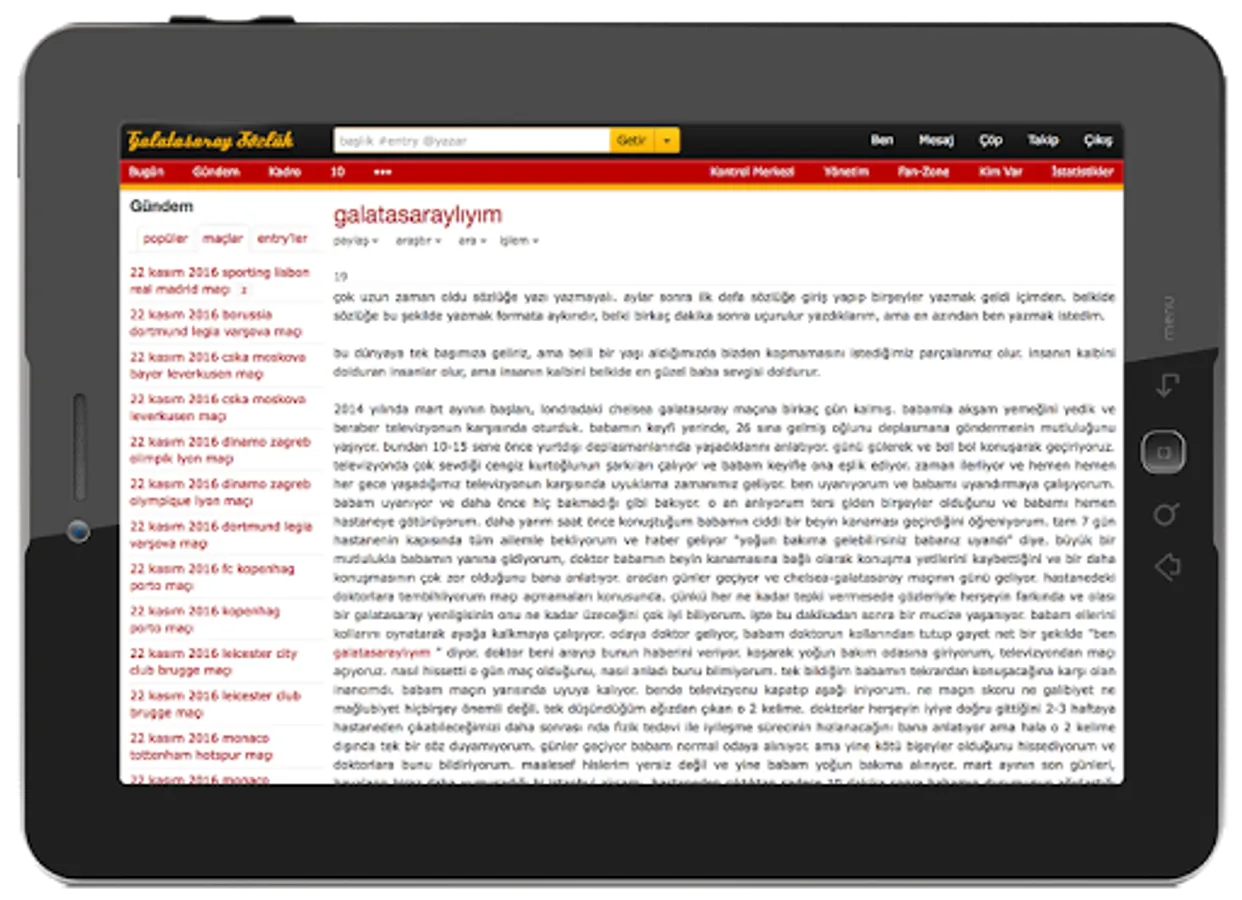Open cska moskova leverkusen maçı topic

click(x=218, y=407)
